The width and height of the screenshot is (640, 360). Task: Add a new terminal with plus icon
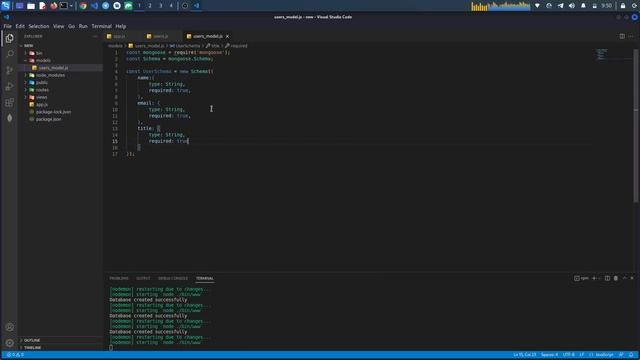coord(594,278)
